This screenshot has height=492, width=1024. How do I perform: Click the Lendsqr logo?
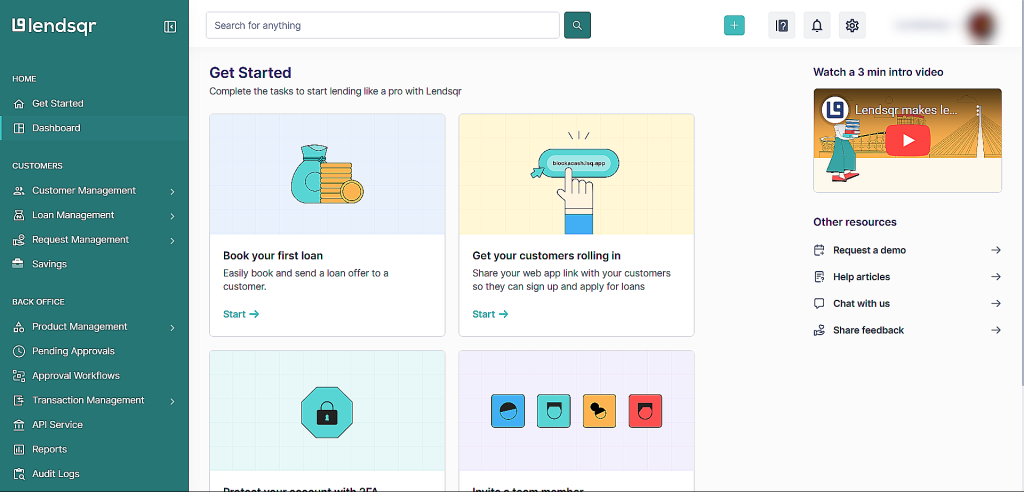point(54,26)
